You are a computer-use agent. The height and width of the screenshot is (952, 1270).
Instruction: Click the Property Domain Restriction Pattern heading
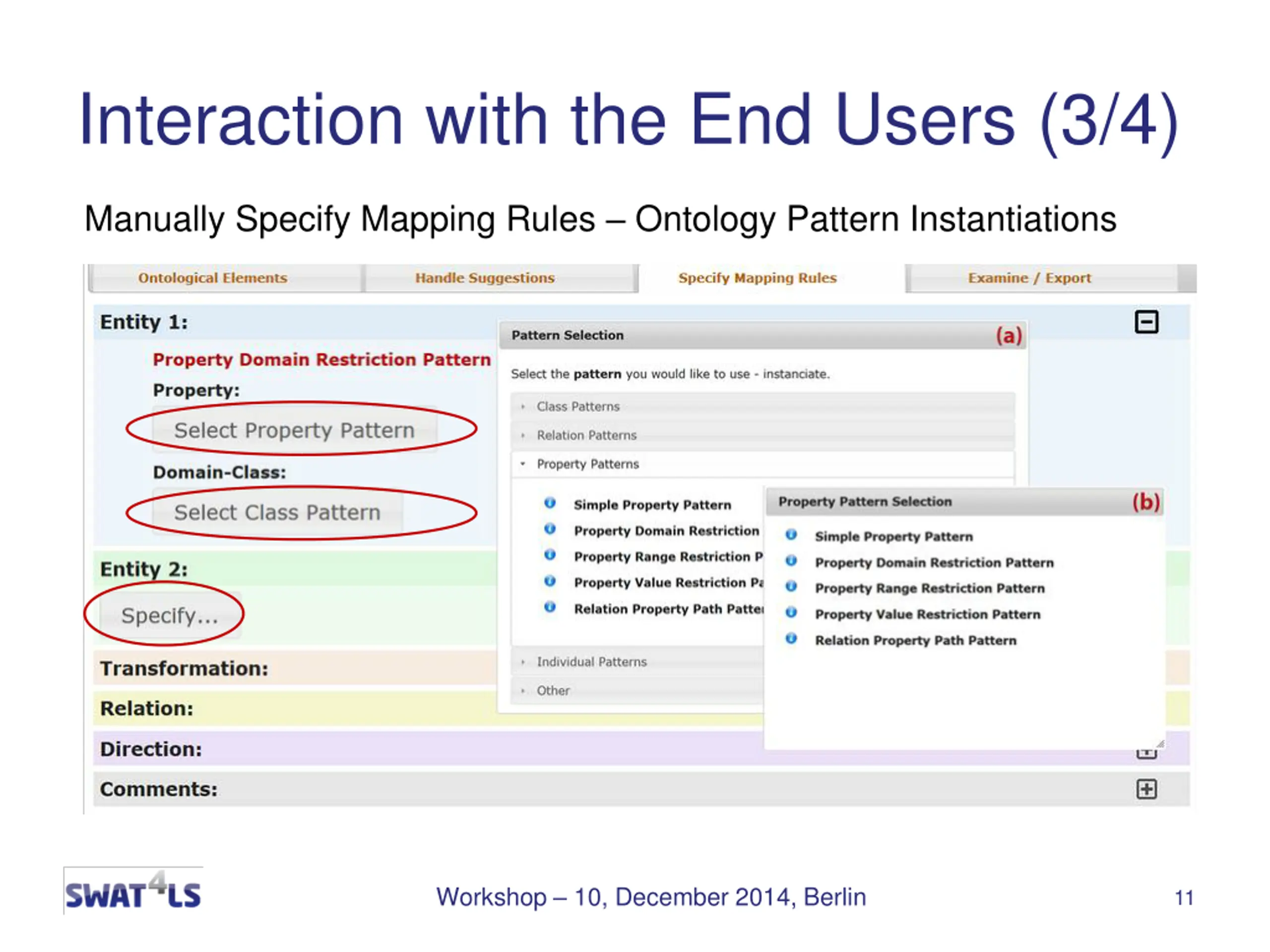pyautogui.click(x=321, y=359)
